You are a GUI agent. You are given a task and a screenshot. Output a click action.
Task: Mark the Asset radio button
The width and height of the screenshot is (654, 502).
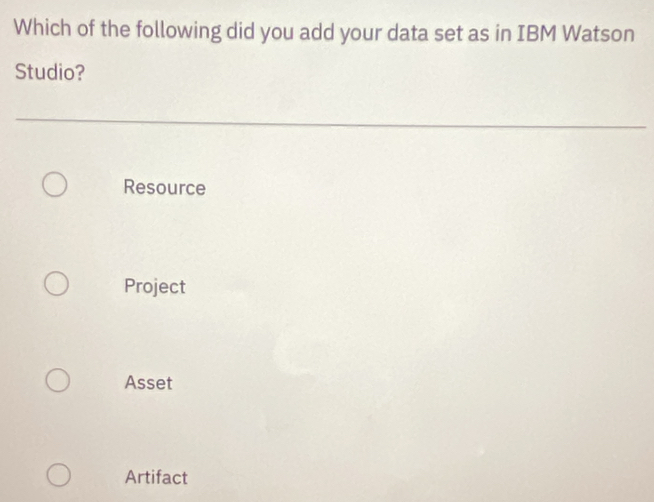pyautogui.click(x=57, y=381)
